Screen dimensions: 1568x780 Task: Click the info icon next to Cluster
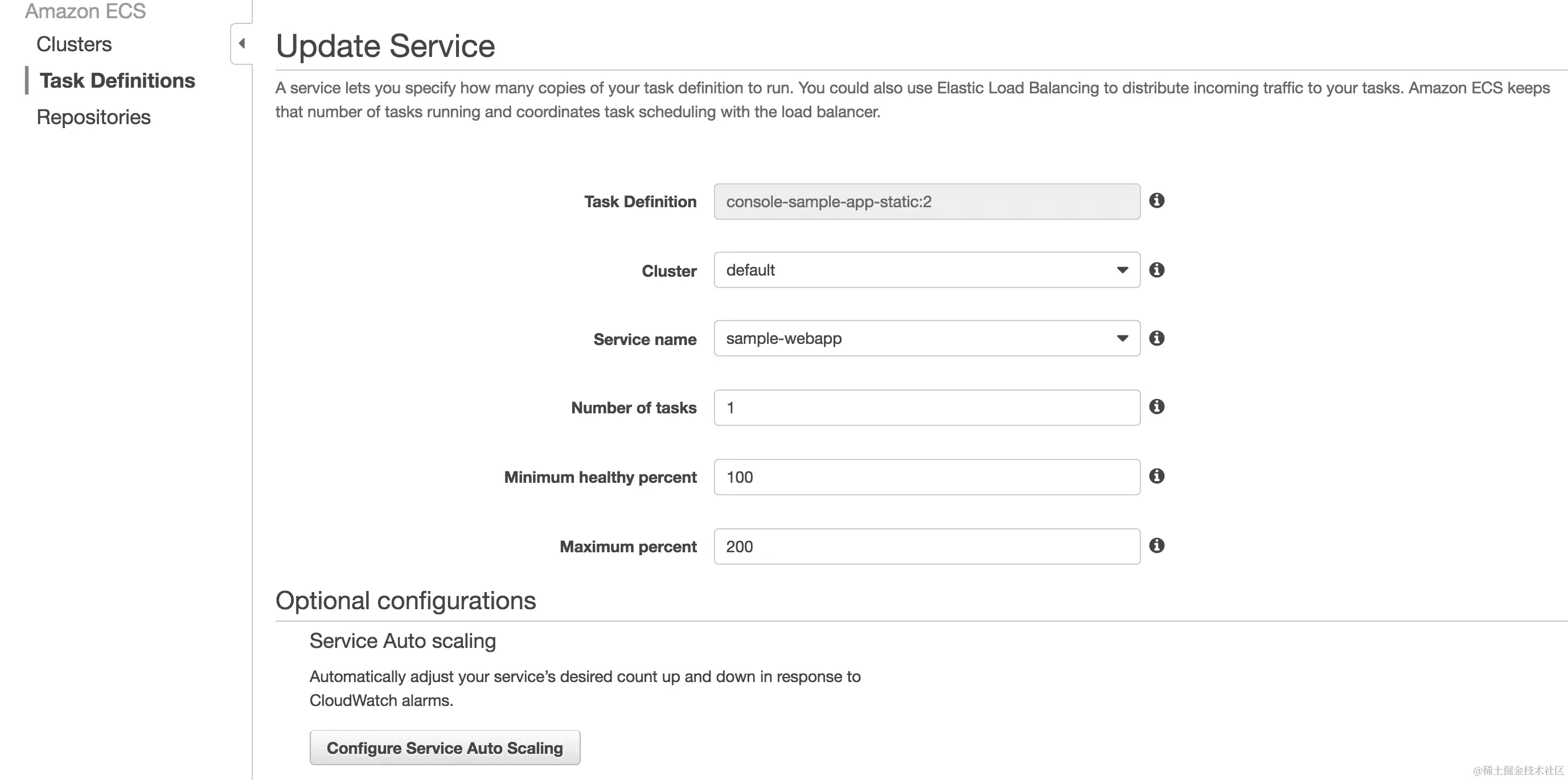tap(1157, 270)
